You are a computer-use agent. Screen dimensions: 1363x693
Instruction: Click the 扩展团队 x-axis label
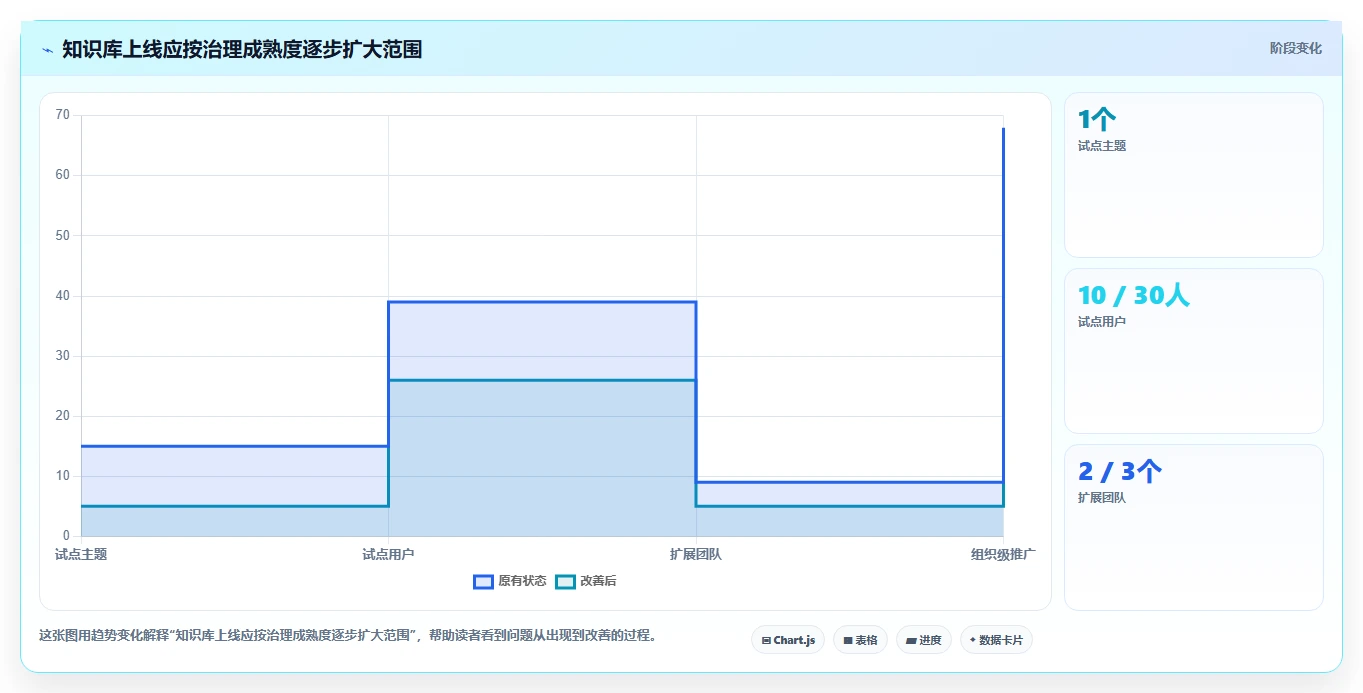point(696,554)
